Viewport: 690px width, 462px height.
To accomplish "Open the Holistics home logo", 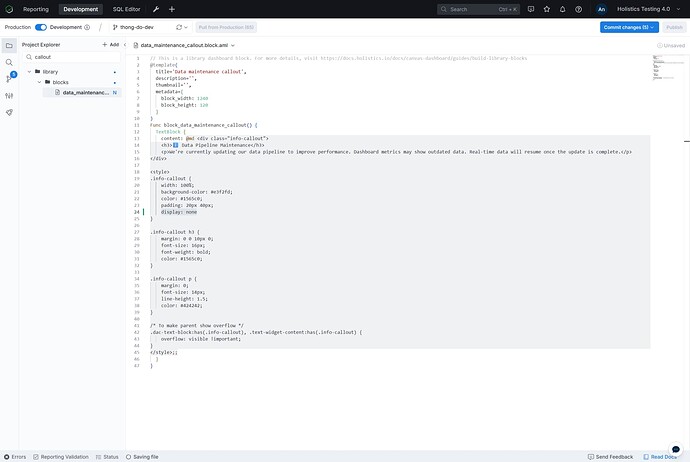I will [9, 9].
